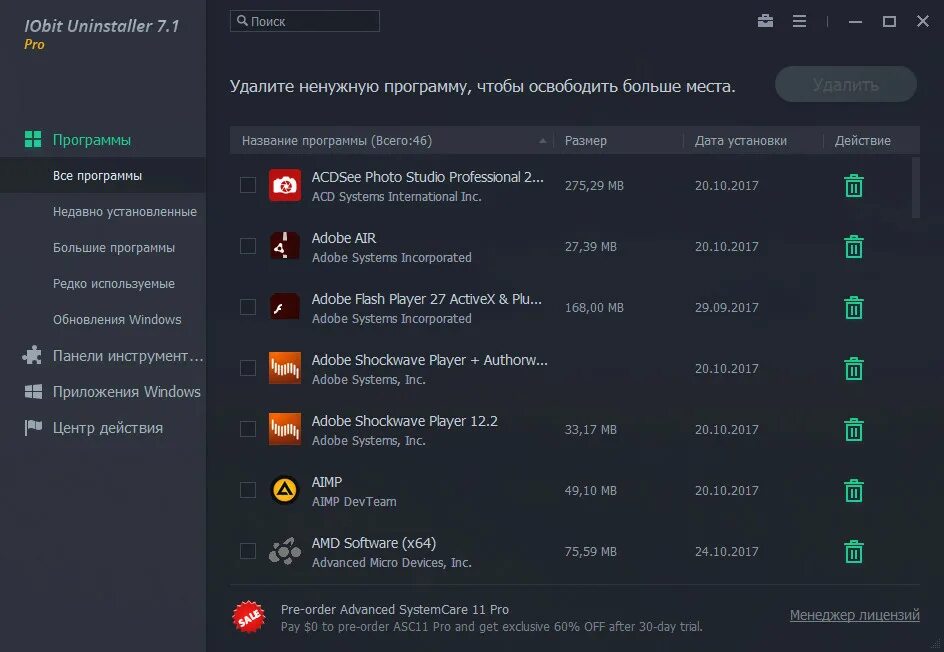Open Недавно установленные section

coord(125,211)
